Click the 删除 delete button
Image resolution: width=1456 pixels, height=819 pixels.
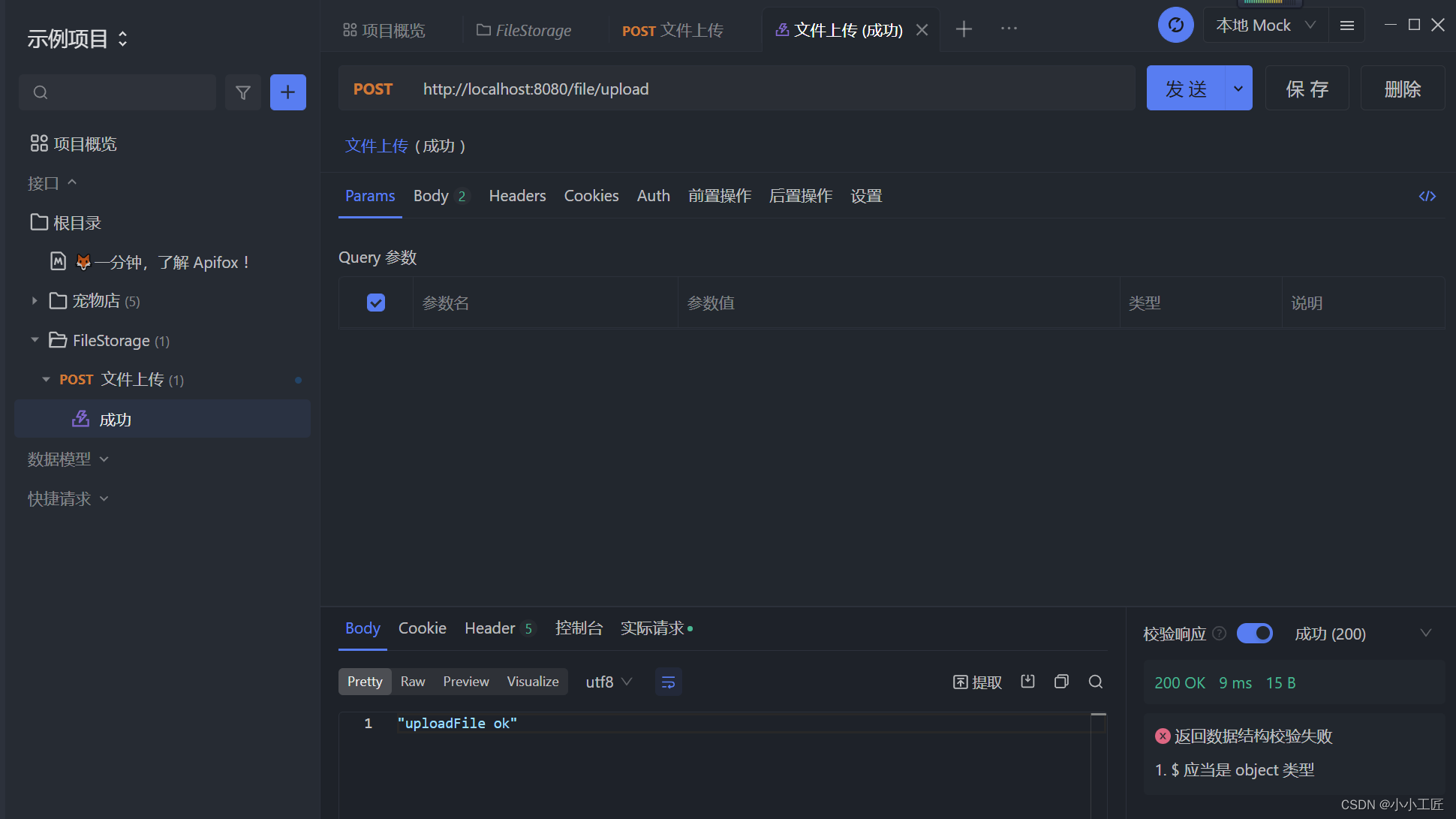coord(1402,89)
